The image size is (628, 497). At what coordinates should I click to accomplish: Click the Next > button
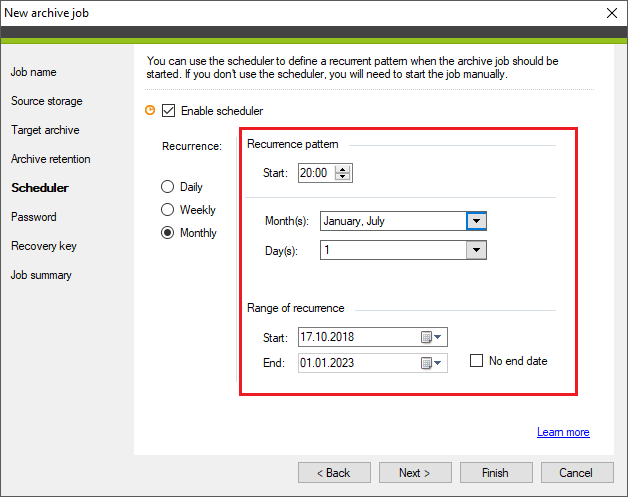click(x=415, y=473)
